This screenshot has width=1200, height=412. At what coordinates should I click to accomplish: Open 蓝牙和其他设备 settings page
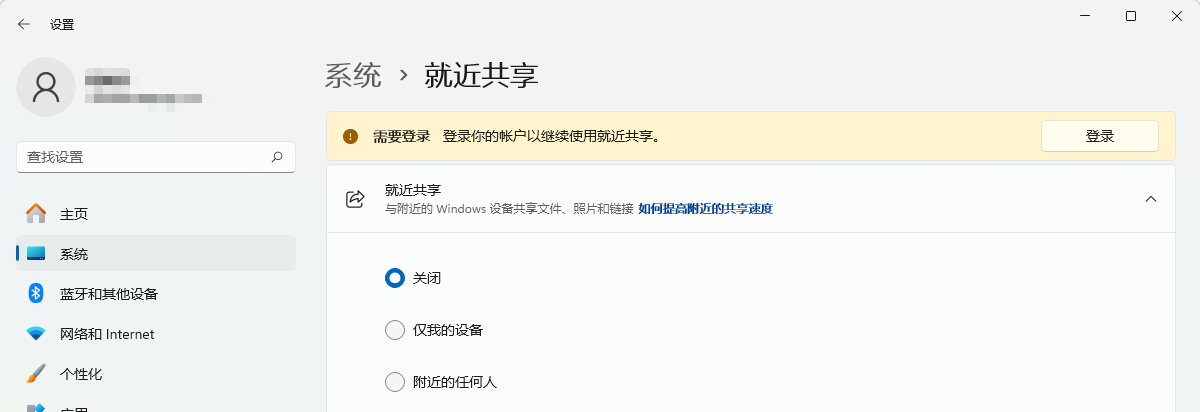tap(156, 294)
